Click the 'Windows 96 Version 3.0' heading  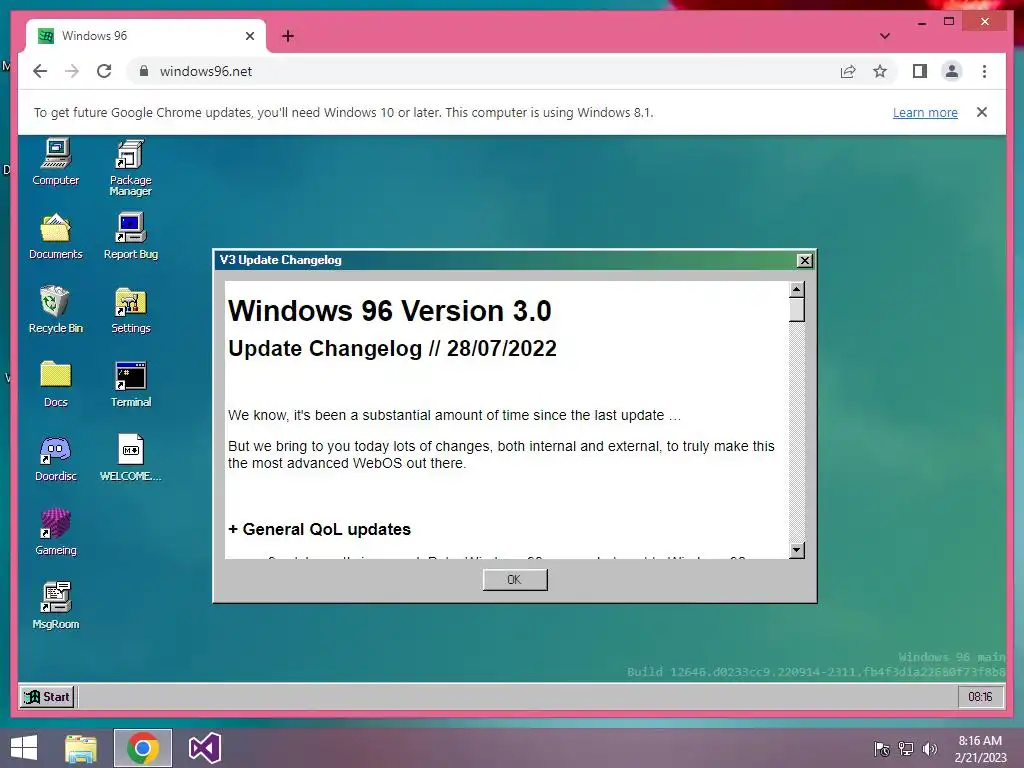pos(390,311)
